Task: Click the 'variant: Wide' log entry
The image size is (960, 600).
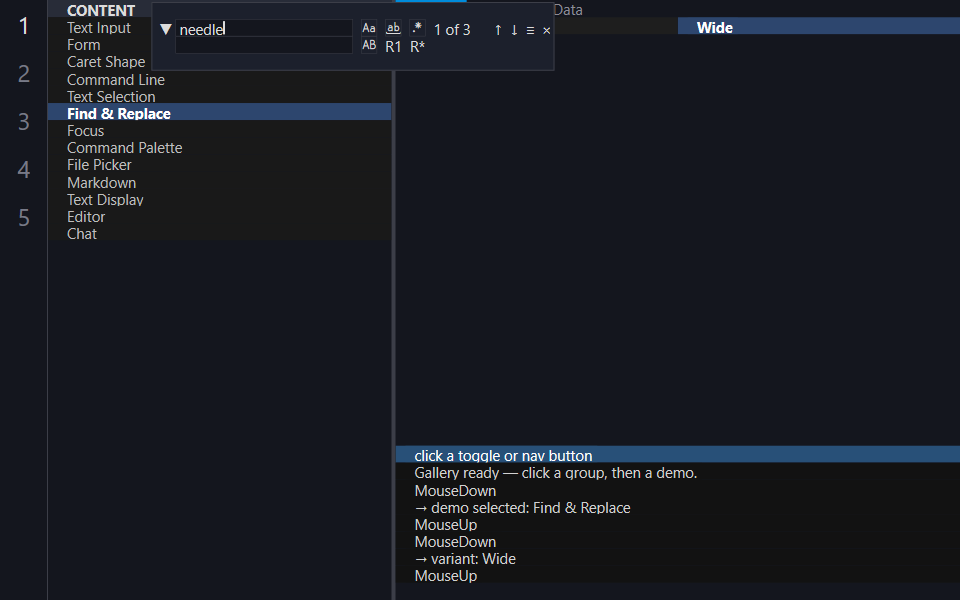Action: [x=678, y=559]
